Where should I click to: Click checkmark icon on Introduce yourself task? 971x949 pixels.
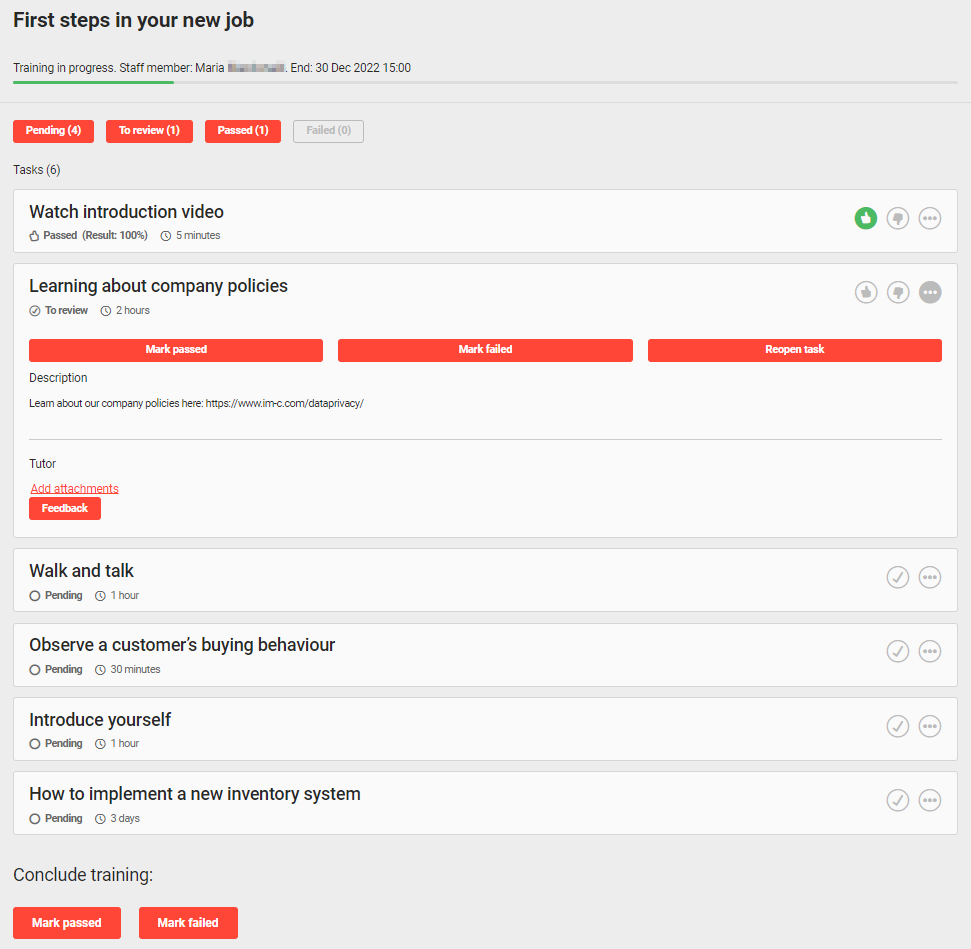click(x=898, y=726)
